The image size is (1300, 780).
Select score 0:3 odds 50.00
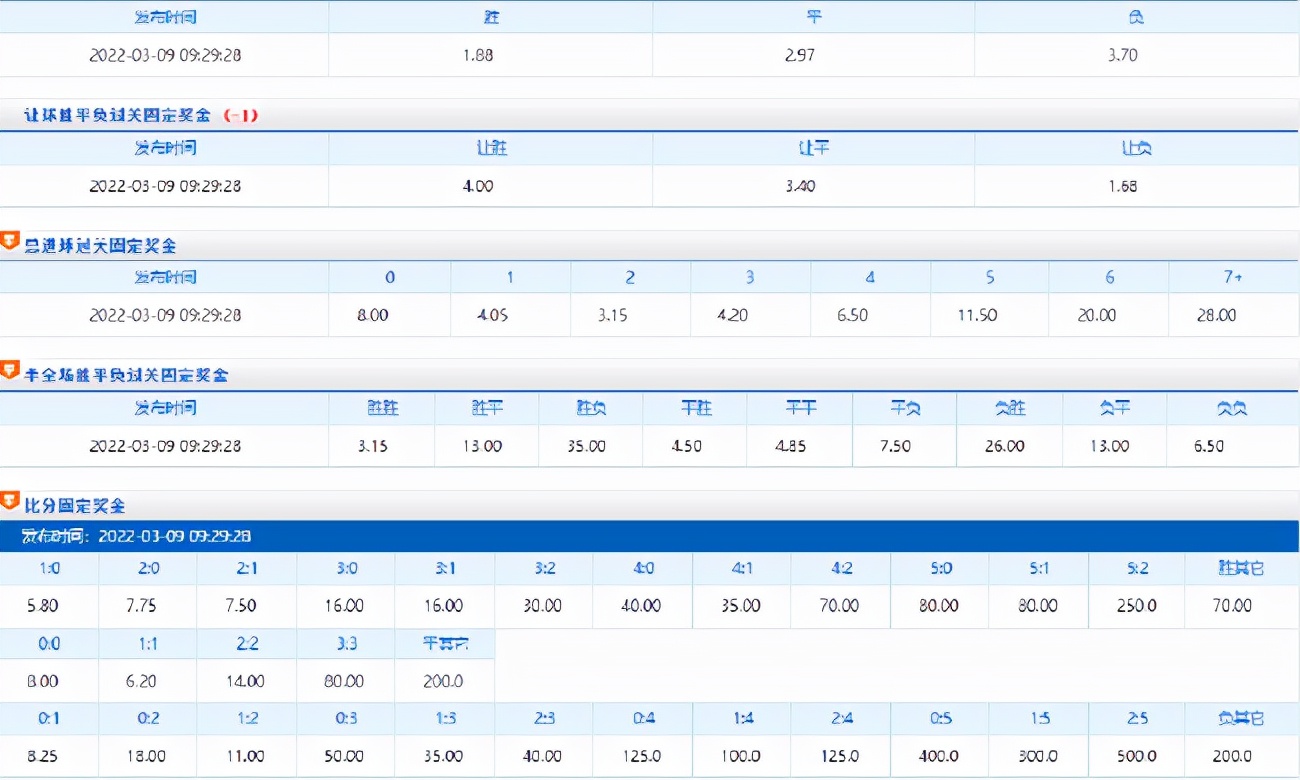343,756
